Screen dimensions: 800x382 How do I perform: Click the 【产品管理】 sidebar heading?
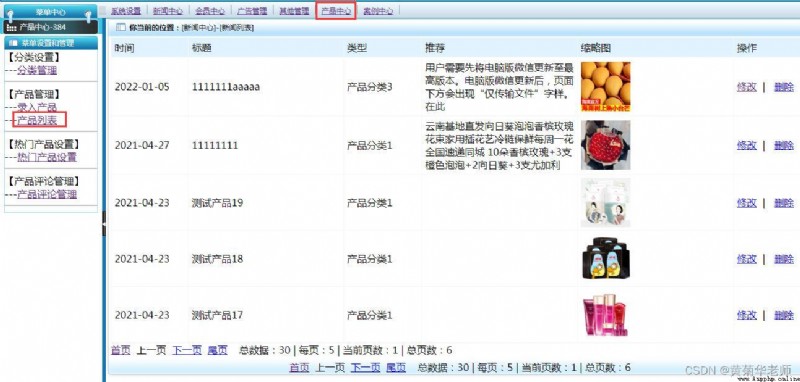[34, 94]
